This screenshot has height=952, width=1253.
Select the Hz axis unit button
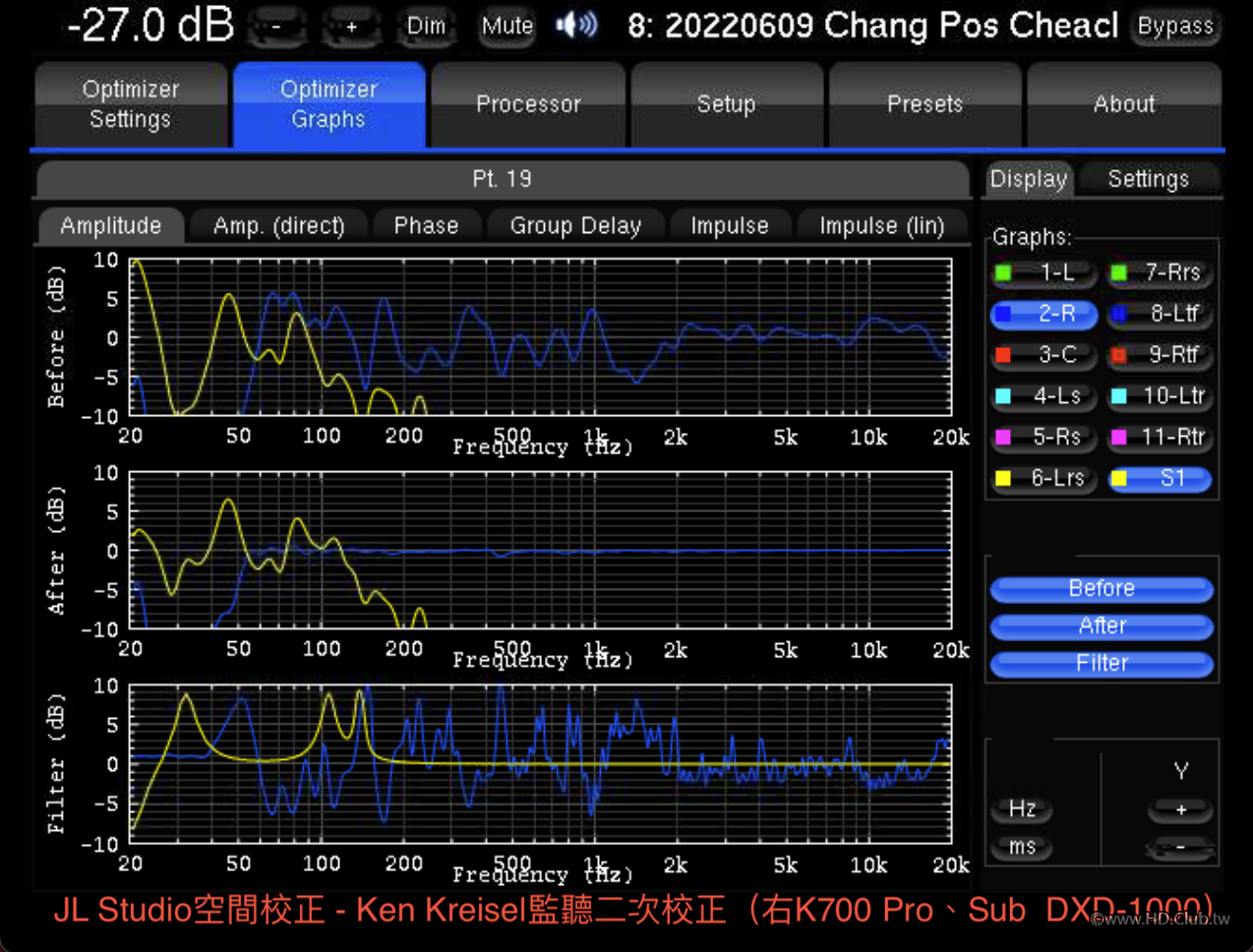[1022, 809]
